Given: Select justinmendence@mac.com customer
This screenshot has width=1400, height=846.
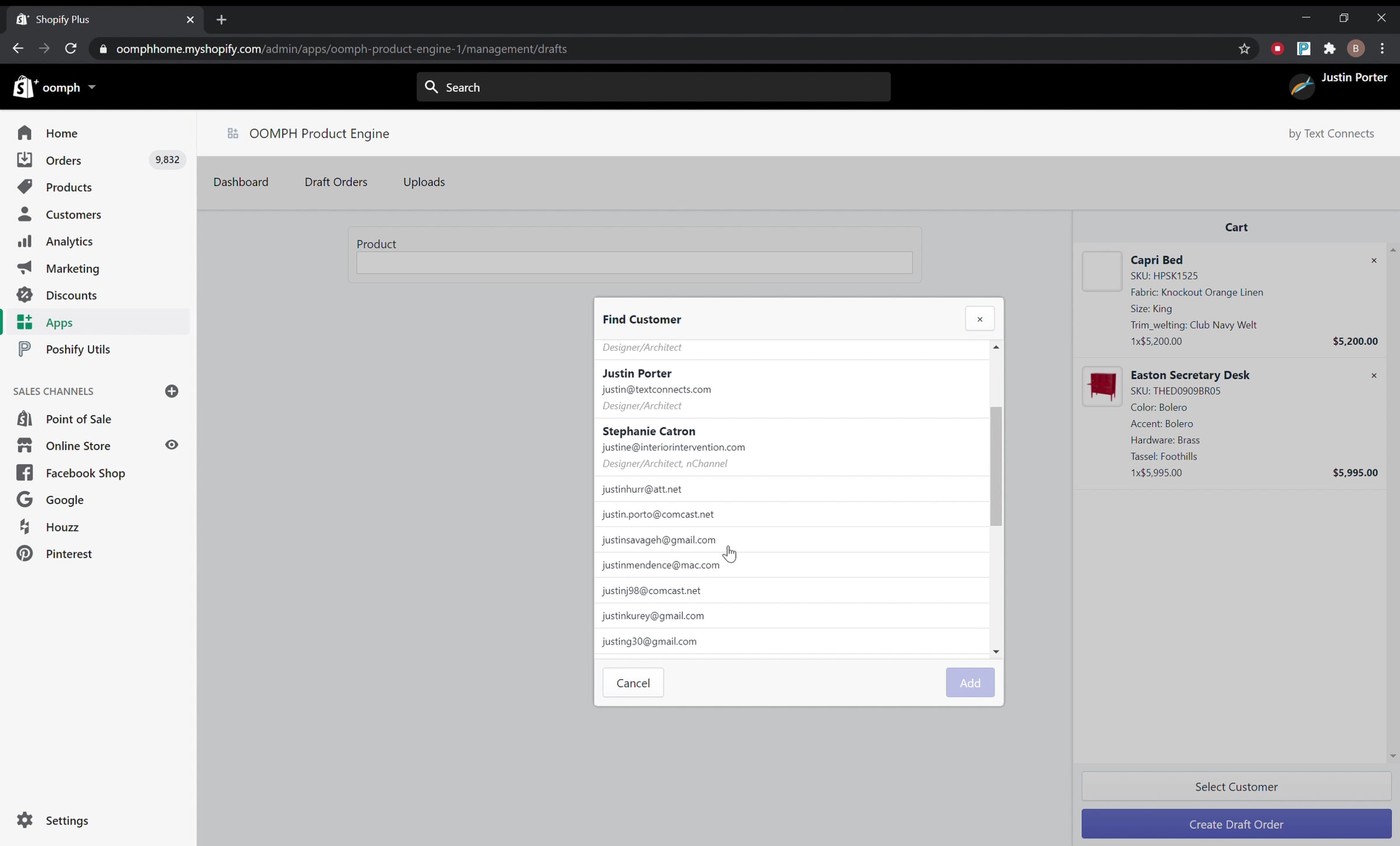Looking at the screenshot, I should point(792,565).
